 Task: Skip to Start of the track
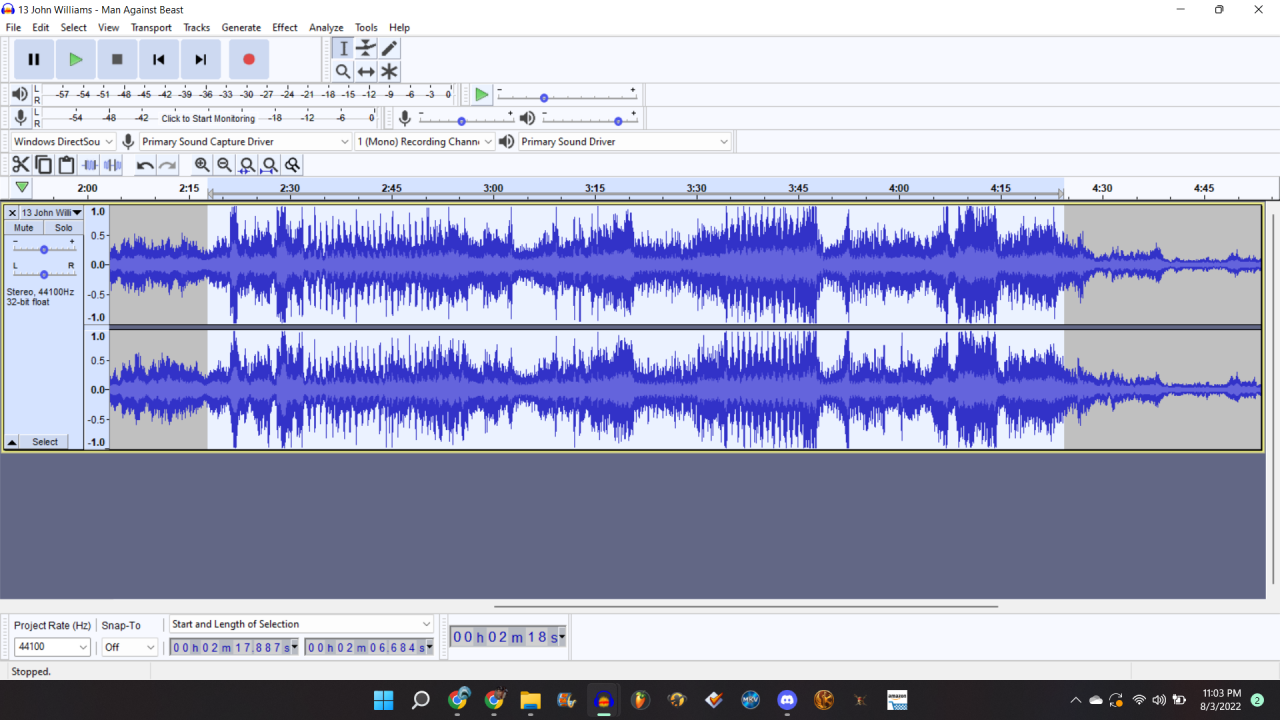[x=159, y=60]
